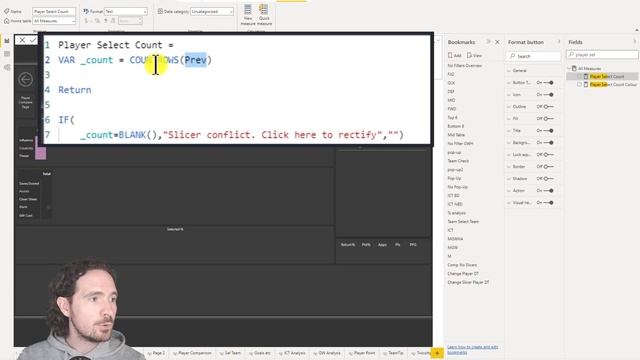Viewport: 640px width, 360px height.
Task: Click the measure Name input field
Action: point(54,11)
